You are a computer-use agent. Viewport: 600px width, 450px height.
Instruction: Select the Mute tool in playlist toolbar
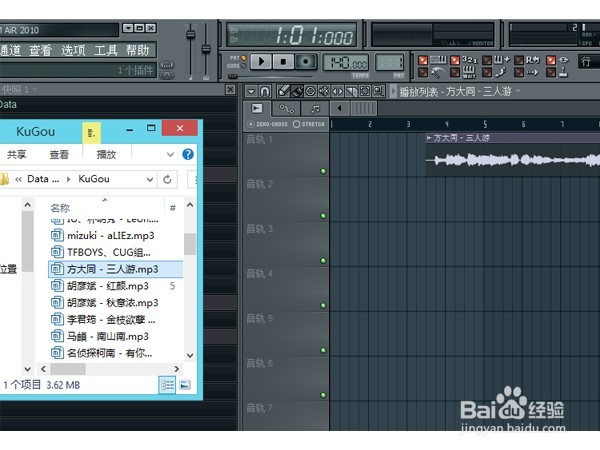(324, 91)
